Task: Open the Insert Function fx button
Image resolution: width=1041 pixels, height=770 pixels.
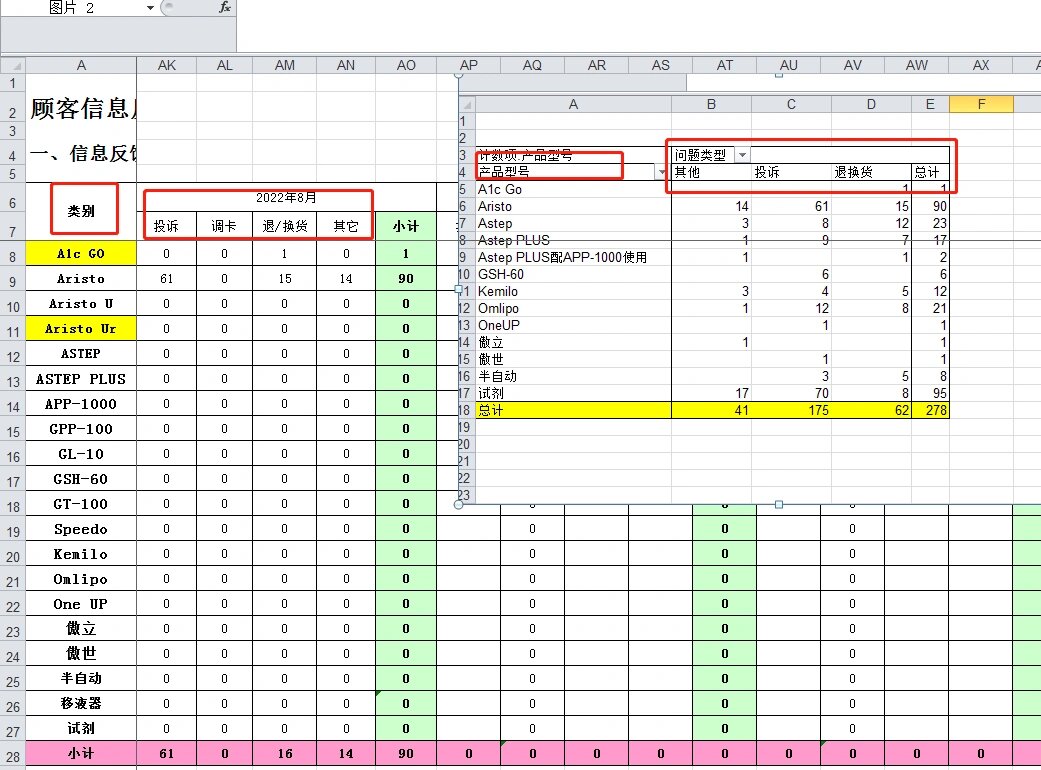Action: (x=224, y=7)
